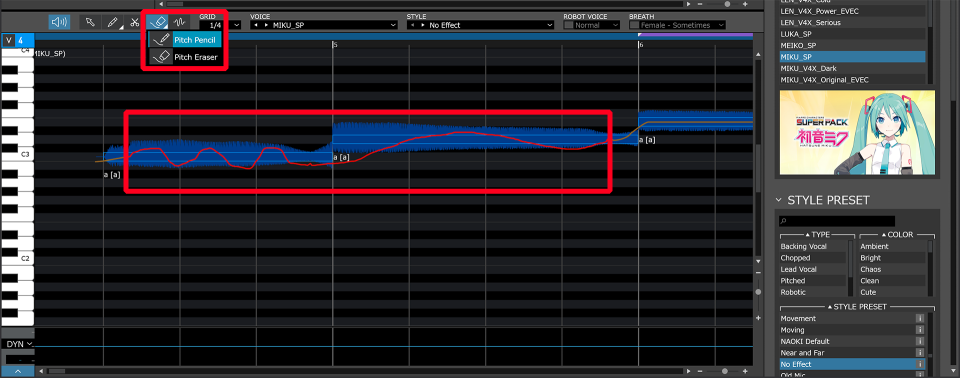Open the STYLE dropdown showing No Effect
Viewport: 960px width, 378px height.
(x=481, y=25)
